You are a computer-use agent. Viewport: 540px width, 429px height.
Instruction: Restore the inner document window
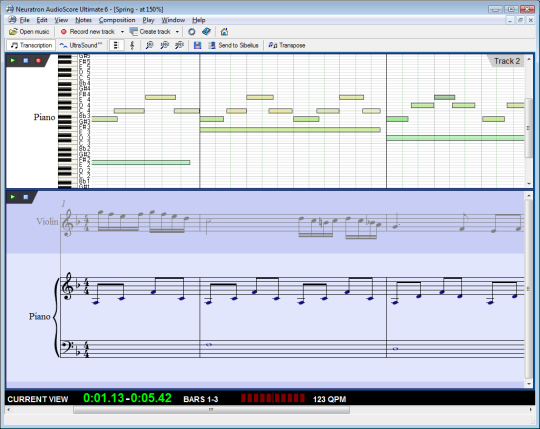[520, 20]
